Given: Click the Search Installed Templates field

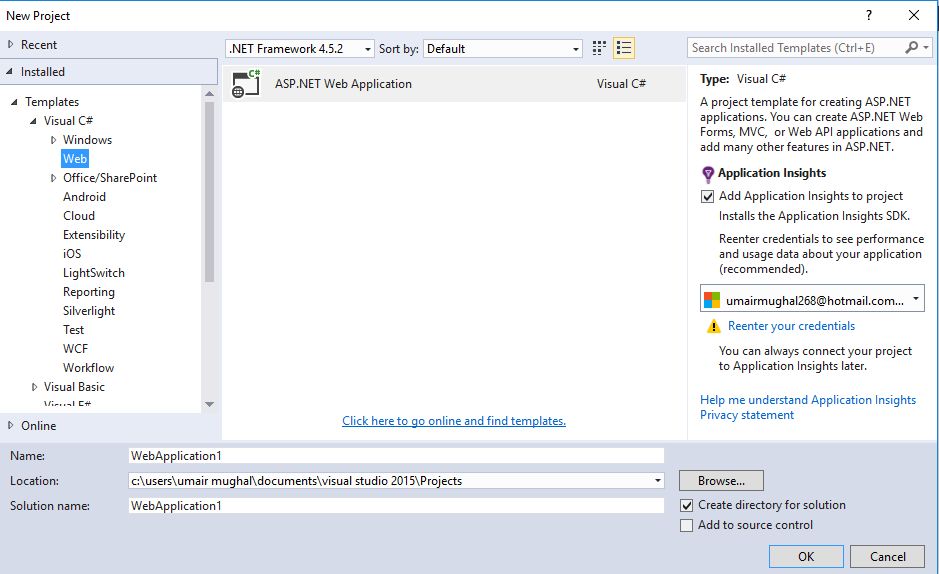Looking at the screenshot, I should coord(796,48).
